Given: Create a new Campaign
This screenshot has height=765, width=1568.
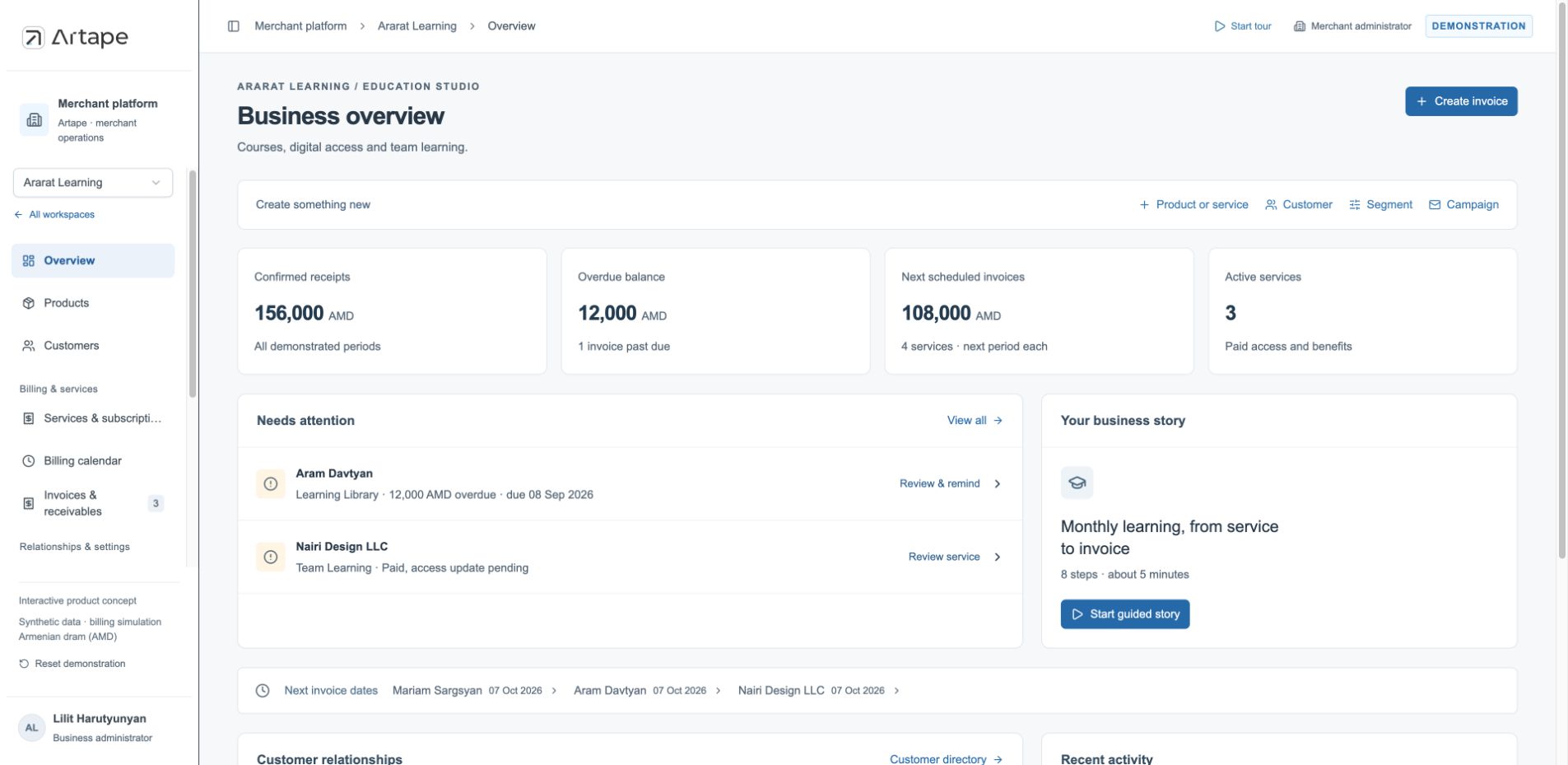Looking at the screenshot, I should [1463, 205].
